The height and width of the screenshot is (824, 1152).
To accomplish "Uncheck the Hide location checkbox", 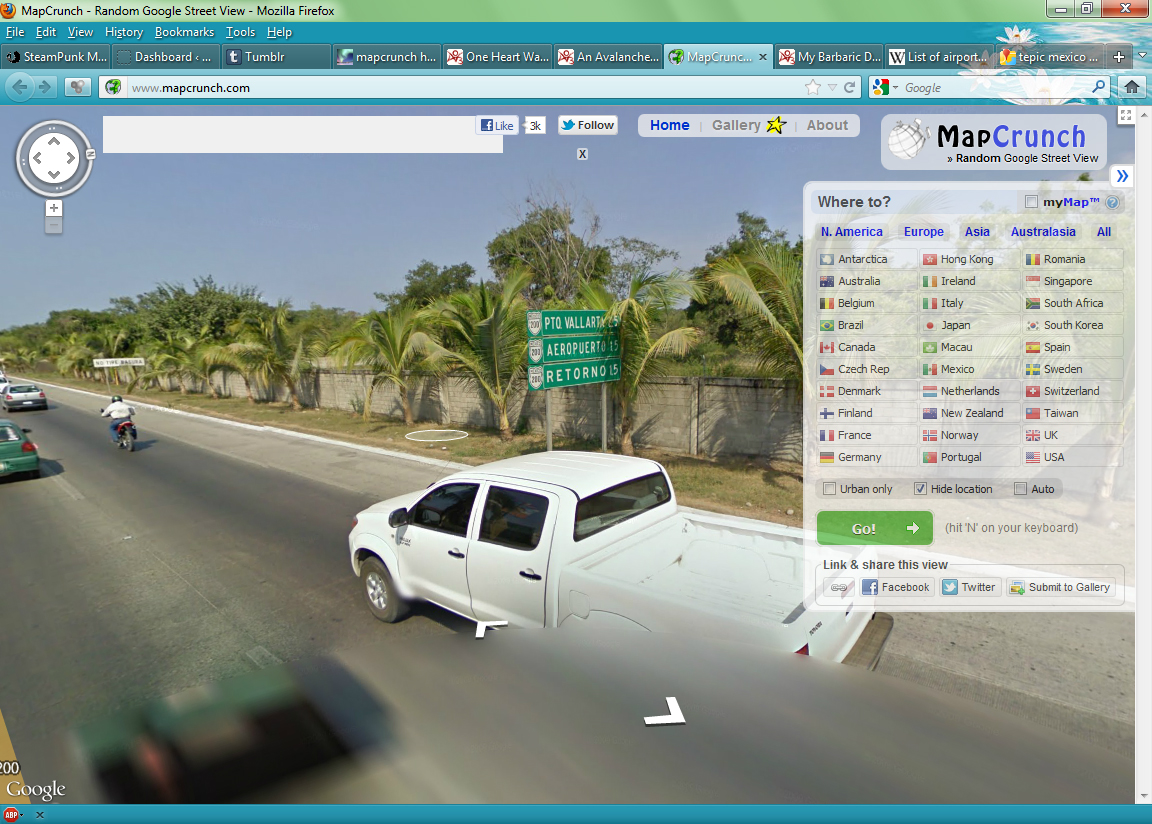I will (x=920, y=489).
